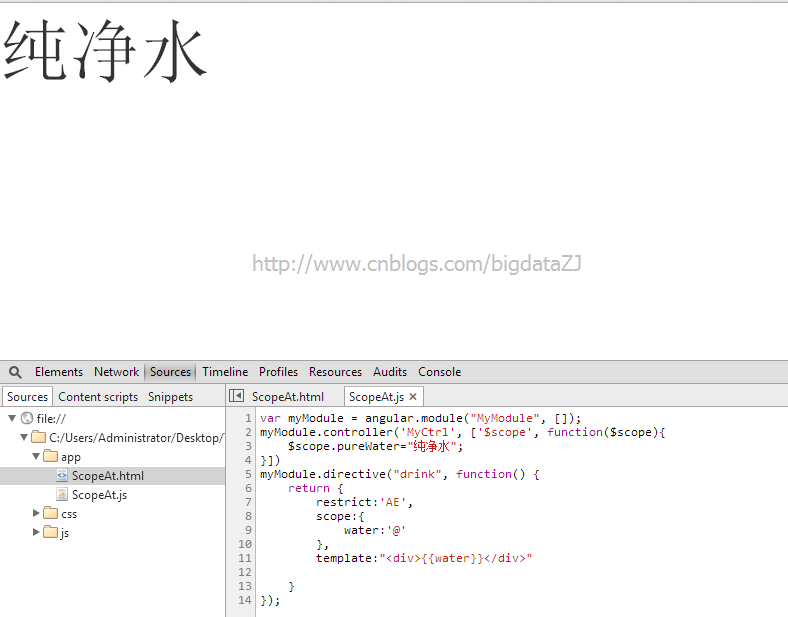Click the "drink" string in line 5
The height and width of the screenshot is (617, 788).
[417, 474]
